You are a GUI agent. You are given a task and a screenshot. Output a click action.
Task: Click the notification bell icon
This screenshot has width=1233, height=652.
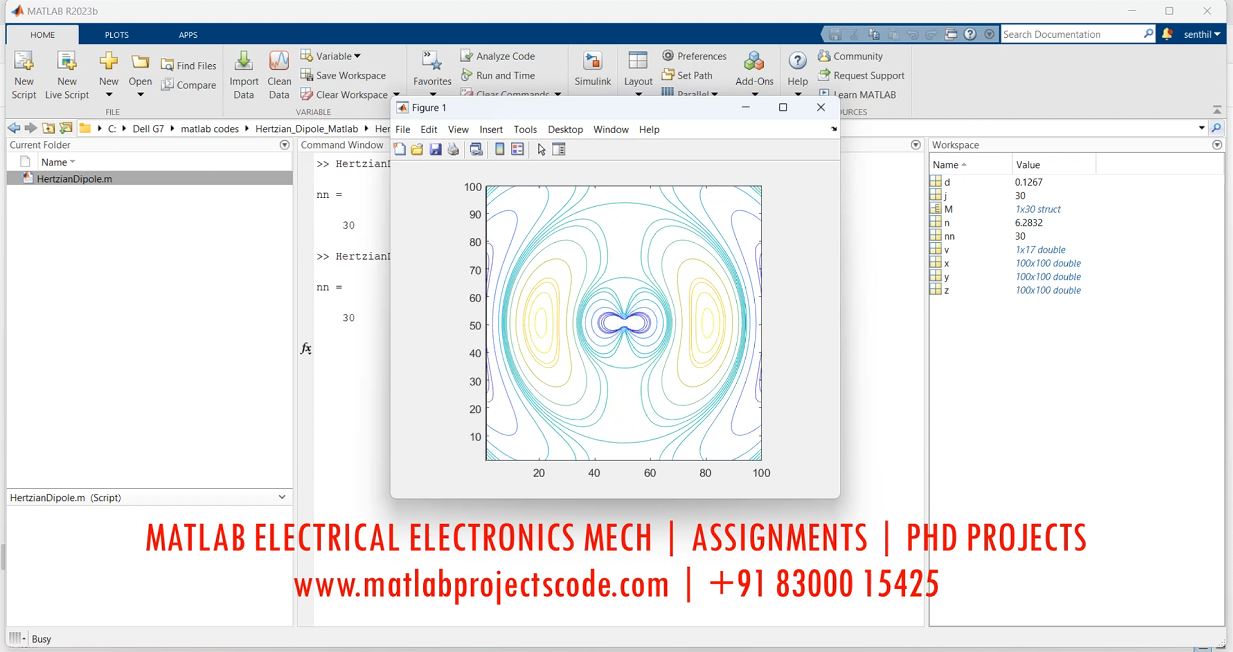coord(1167,34)
